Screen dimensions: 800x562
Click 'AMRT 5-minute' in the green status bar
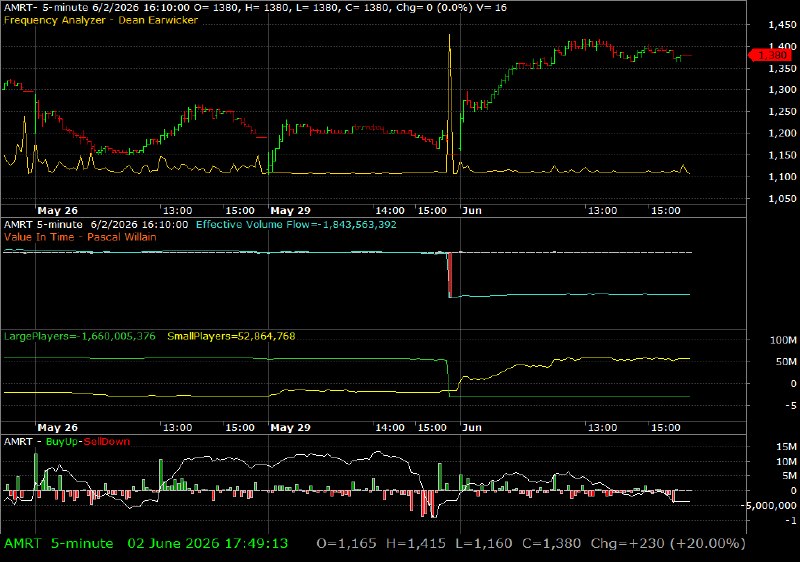59,544
